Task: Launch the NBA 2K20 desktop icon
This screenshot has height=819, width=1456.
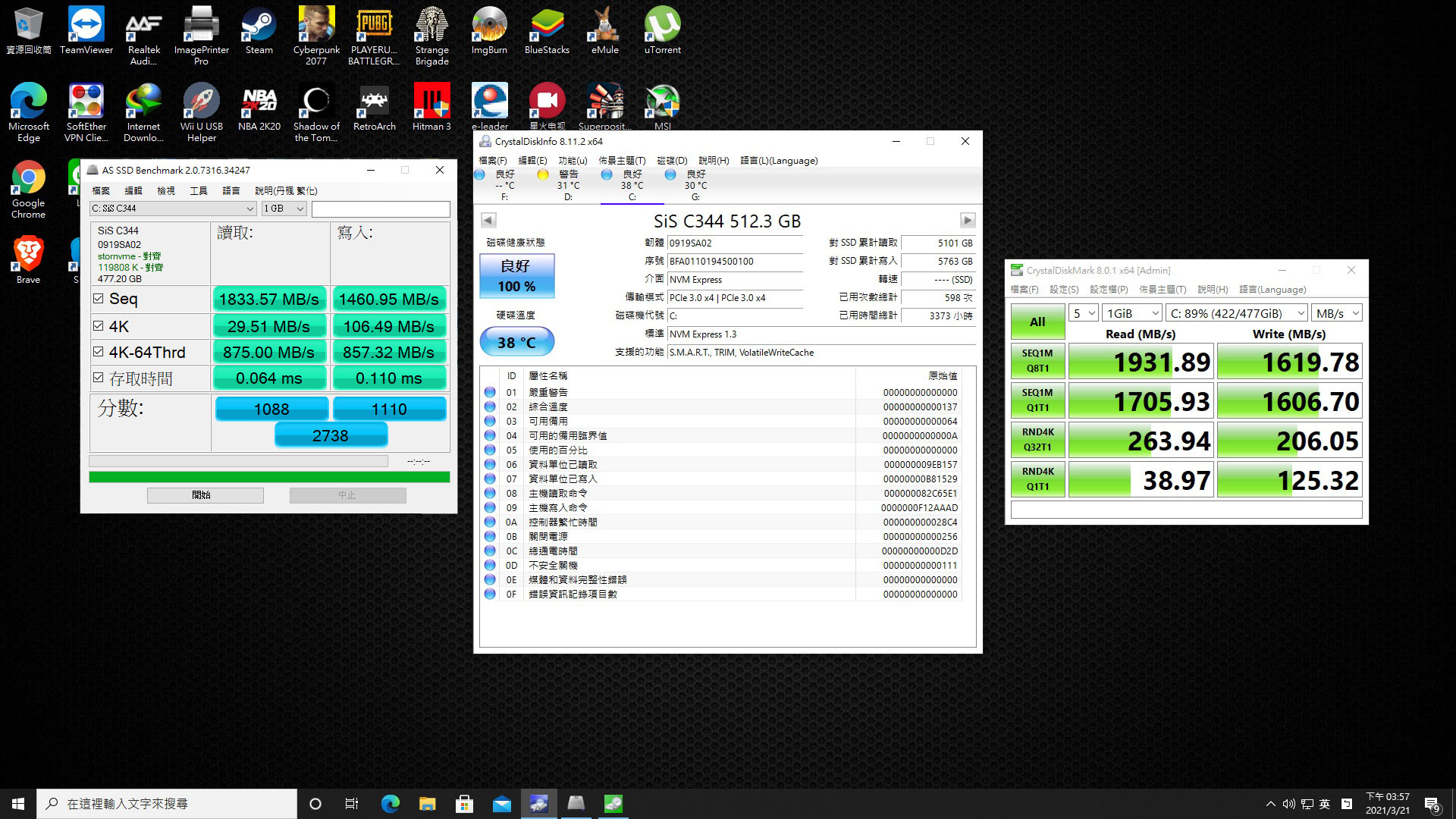Action: 259,107
